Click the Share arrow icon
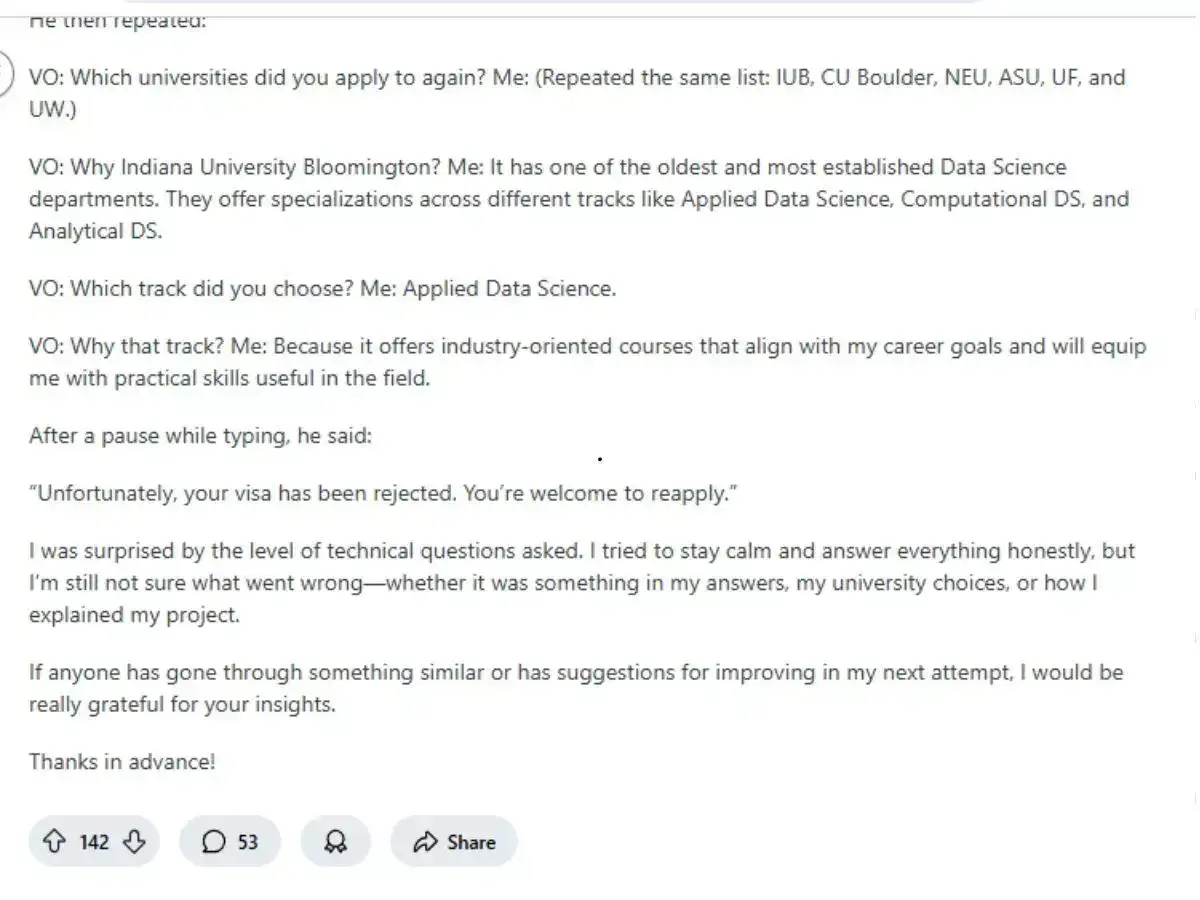Viewport: 1200px width, 900px height. click(425, 841)
